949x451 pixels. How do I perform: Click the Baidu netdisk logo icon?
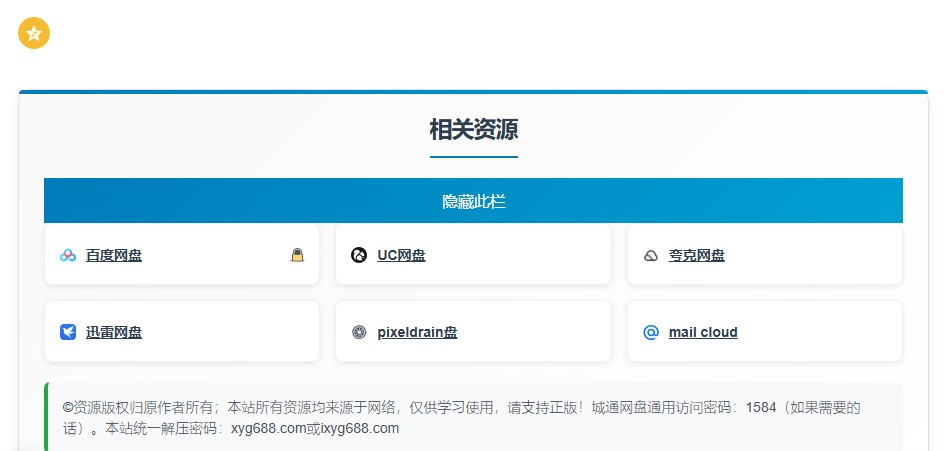(68, 255)
